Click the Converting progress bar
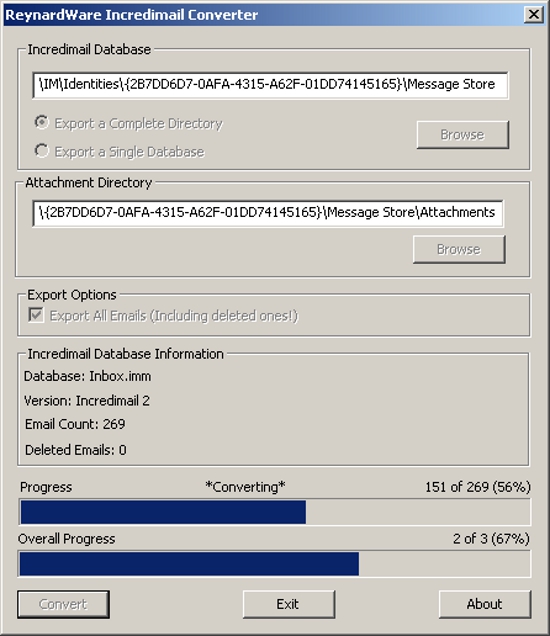 pos(275,512)
